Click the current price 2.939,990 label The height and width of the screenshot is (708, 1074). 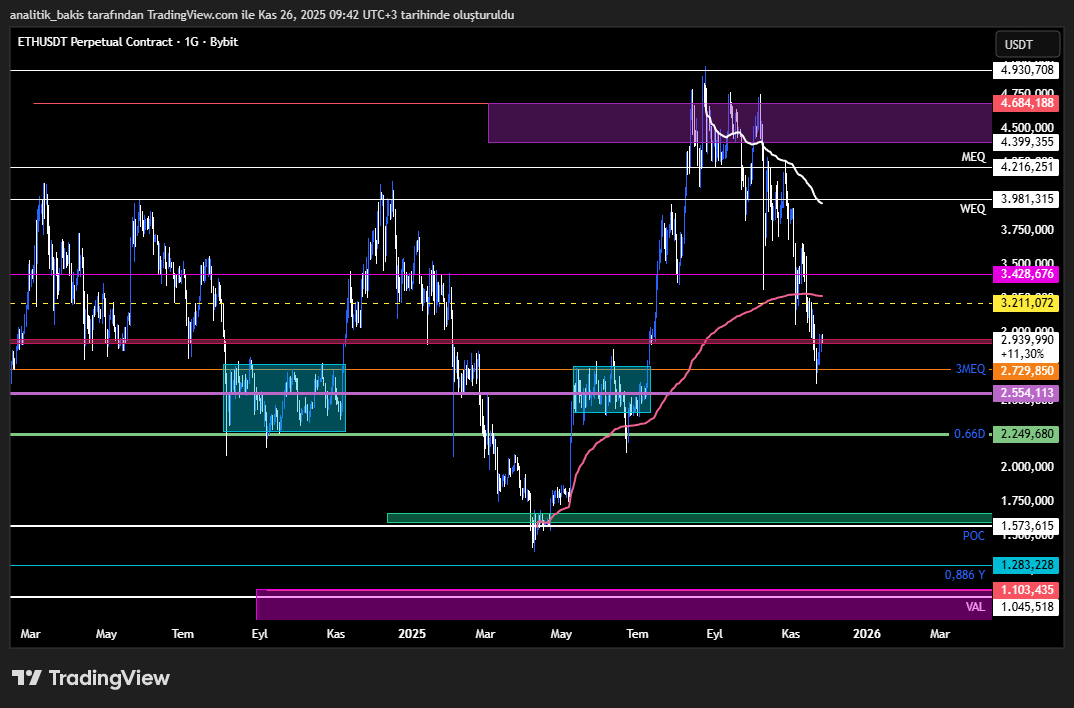coord(1025,340)
